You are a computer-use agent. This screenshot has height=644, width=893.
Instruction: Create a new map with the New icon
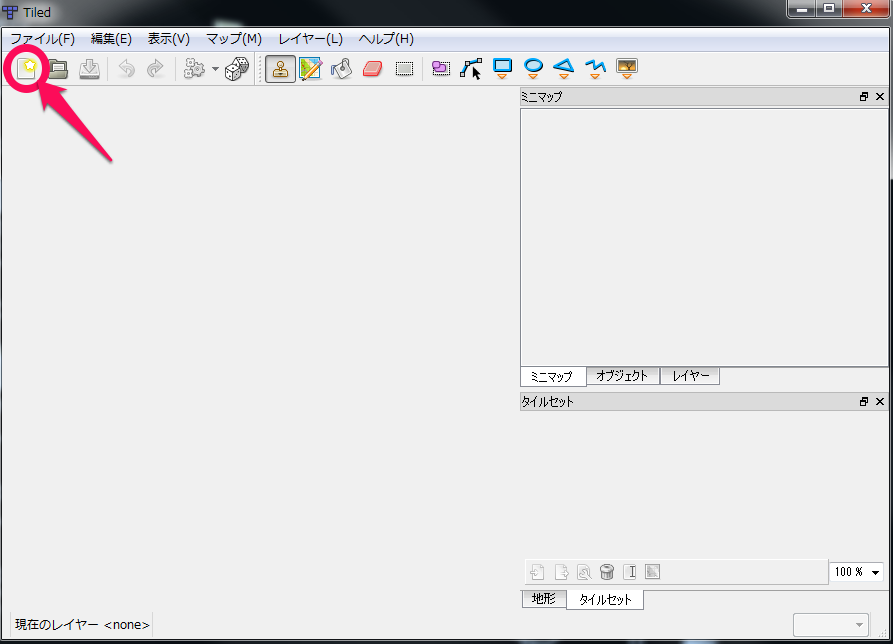click(26, 68)
